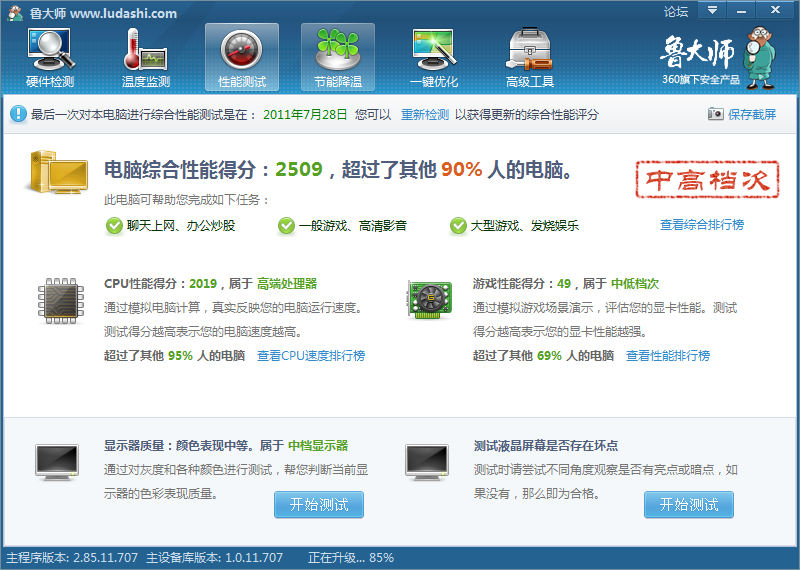This screenshot has width=800, height=570.
Task: Click the CPU score 2019
Action: coord(203,284)
